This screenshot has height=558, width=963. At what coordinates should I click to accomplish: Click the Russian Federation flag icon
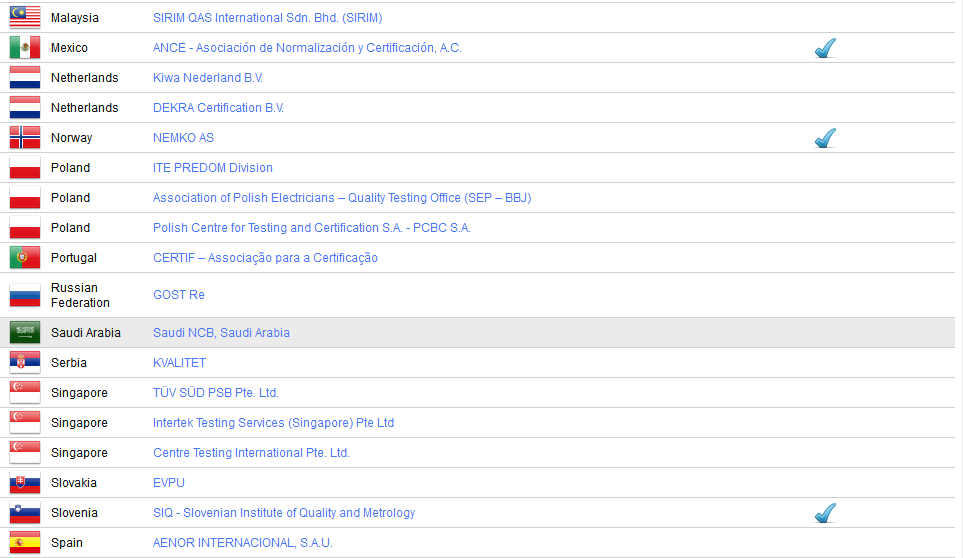coord(25,295)
